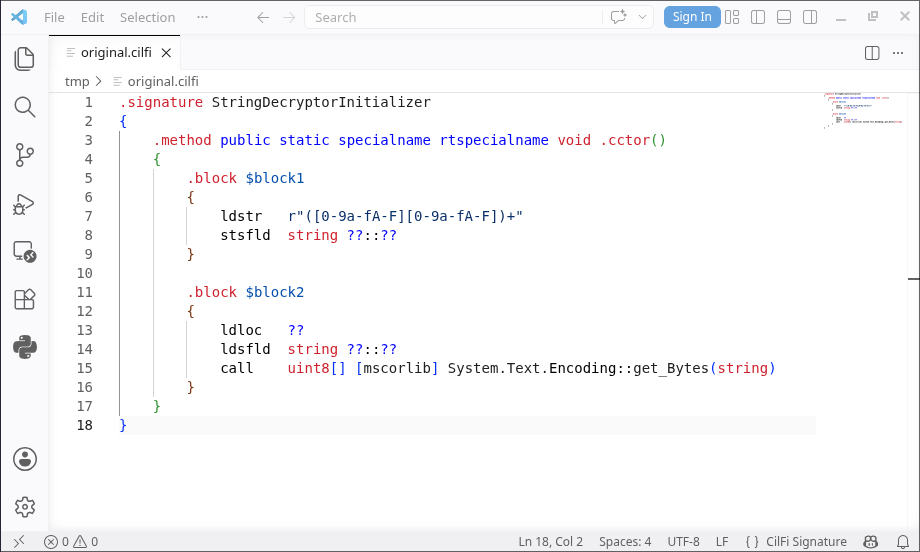Close the original.cilfi tab
This screenshot has width=920, height=552.
click(x=167, y=53)
